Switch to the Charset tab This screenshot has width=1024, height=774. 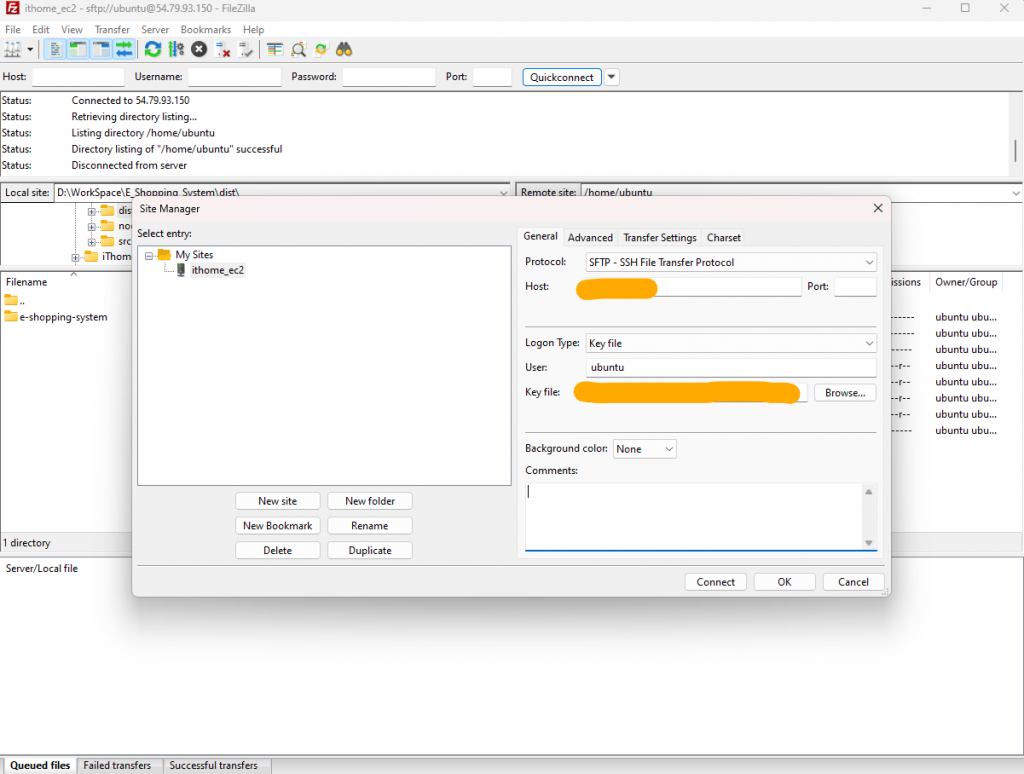coord(724,238)
